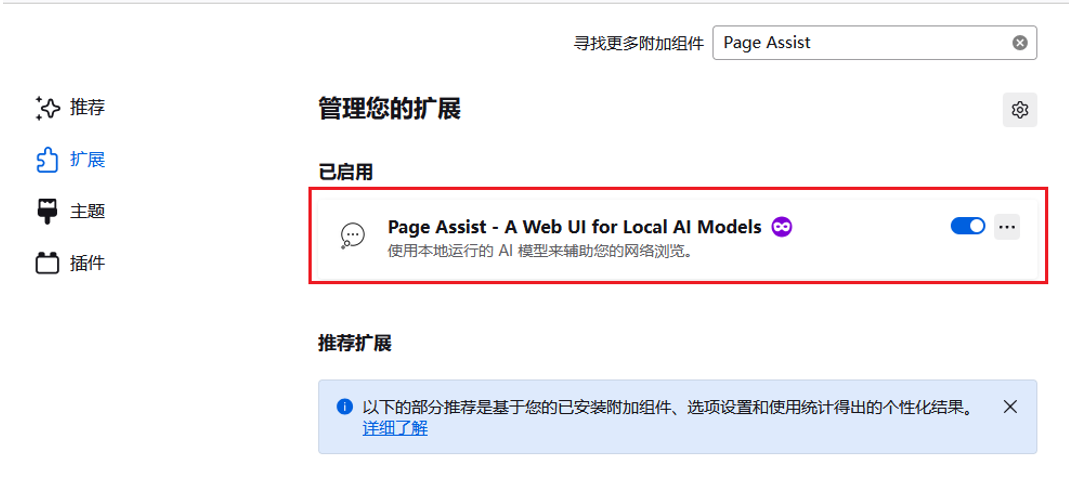Dismiss the personalized recommendations notice
The height and width of the screenshot is (484, 1069).
click(1010, 407)
